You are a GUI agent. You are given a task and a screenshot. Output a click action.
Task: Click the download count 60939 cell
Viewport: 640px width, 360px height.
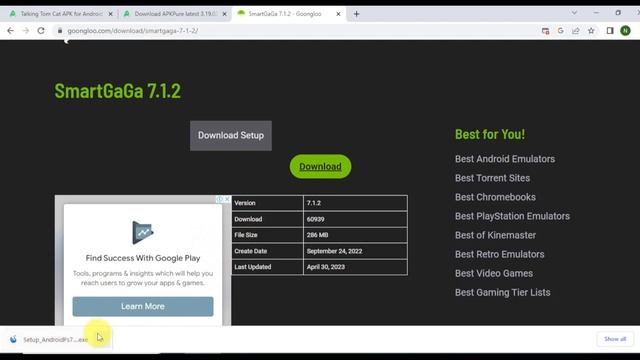click(x=355, y=219)
